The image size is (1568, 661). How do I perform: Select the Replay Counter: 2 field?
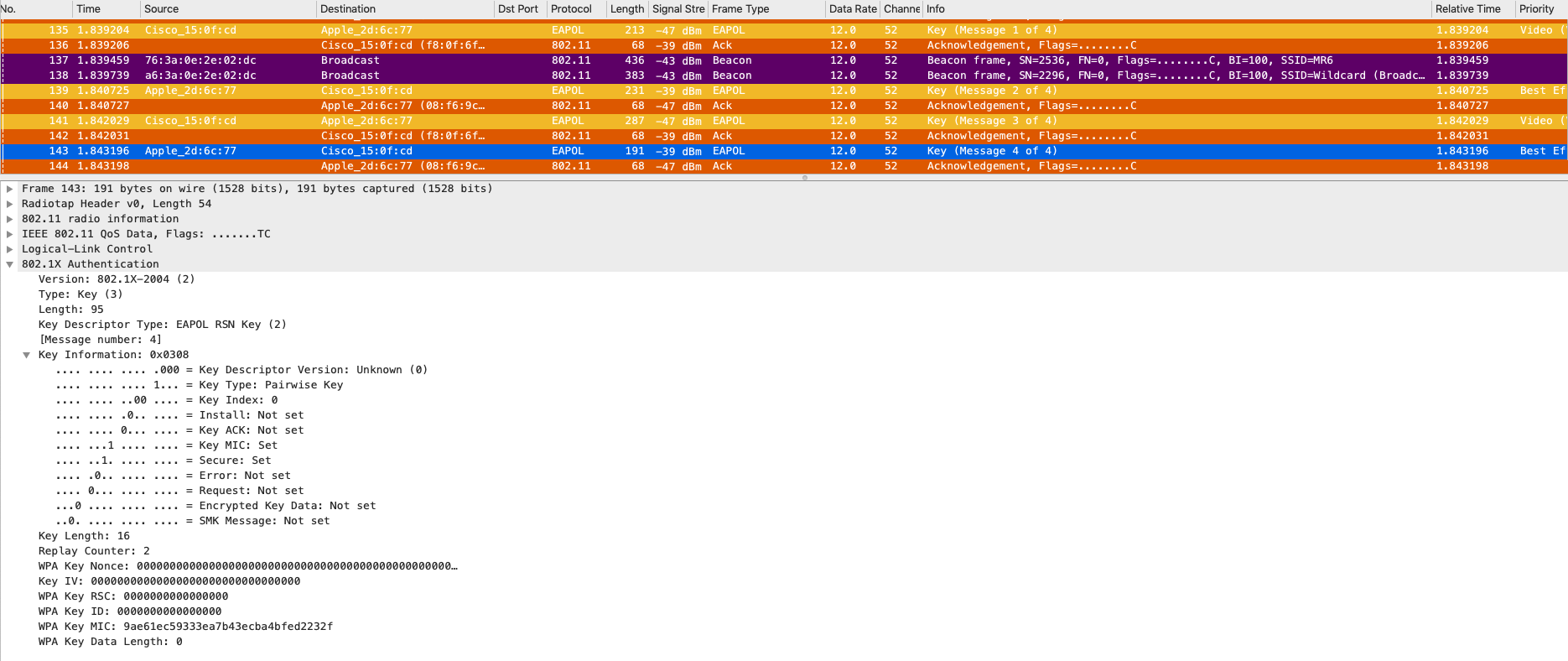[x=94, y=551]
